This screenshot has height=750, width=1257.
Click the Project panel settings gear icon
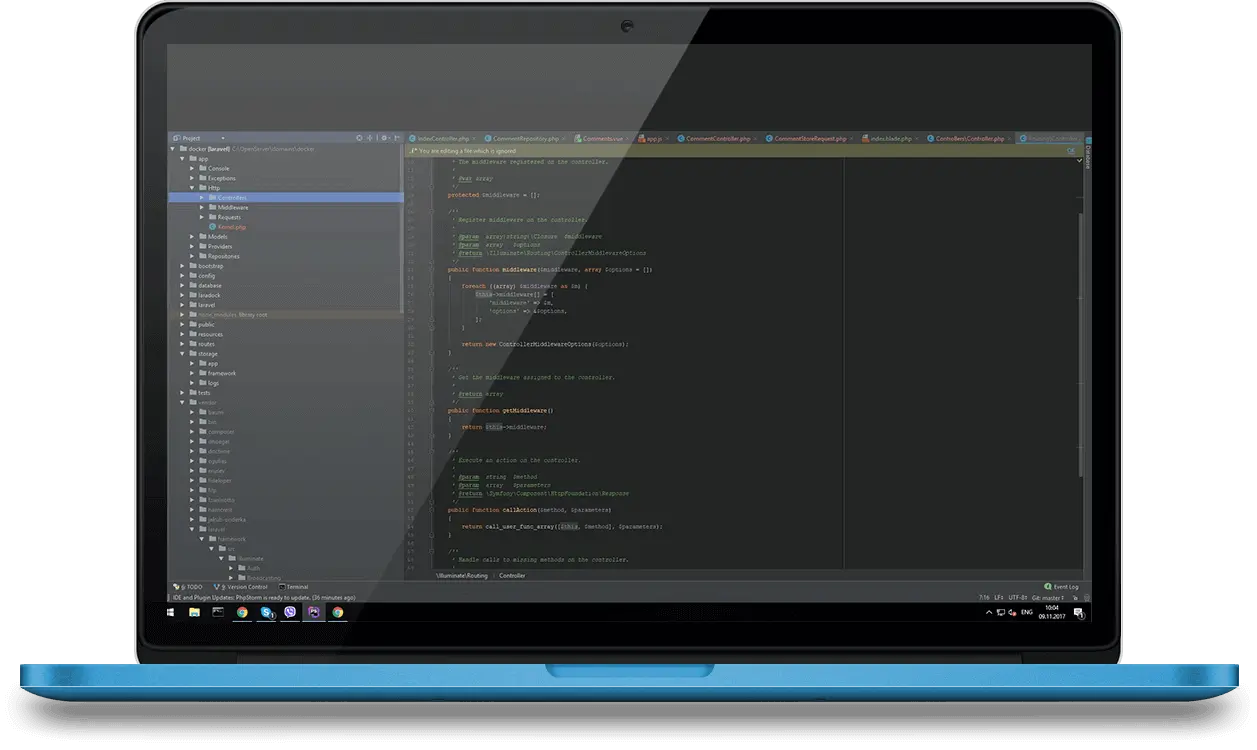pyautogui.click(x=383, y=138)
